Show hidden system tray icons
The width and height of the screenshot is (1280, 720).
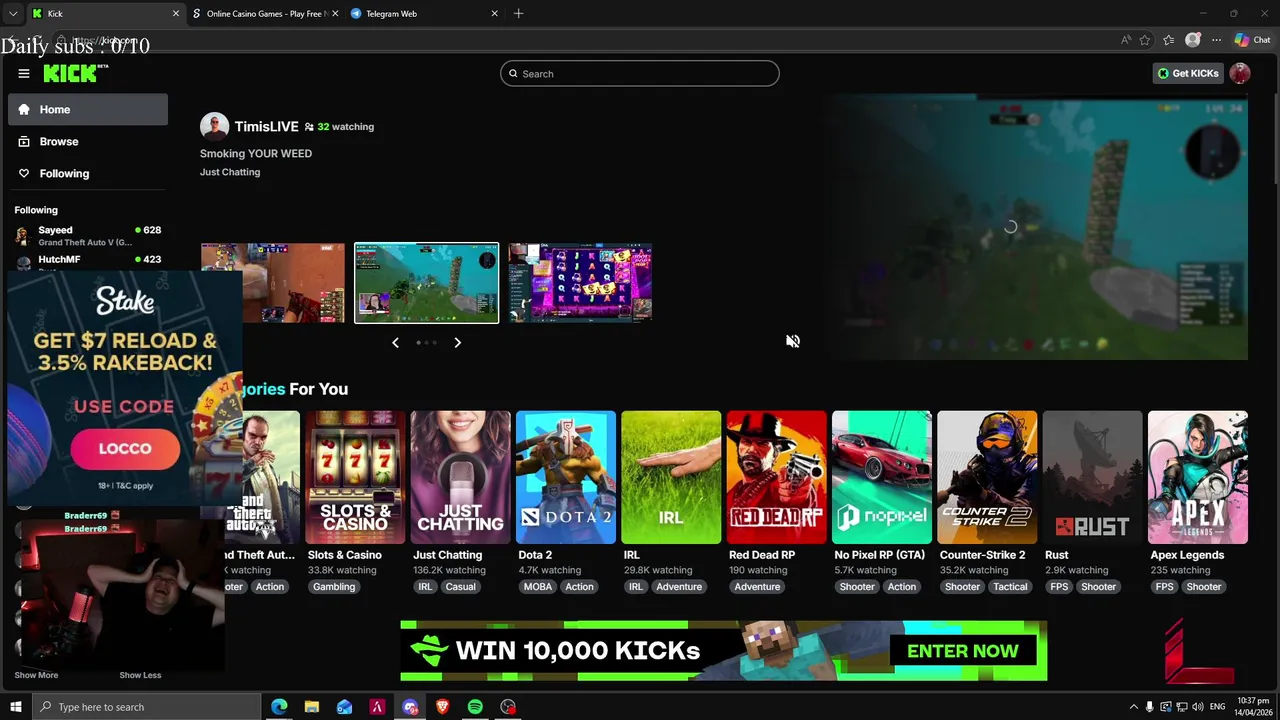[1133, 707]
